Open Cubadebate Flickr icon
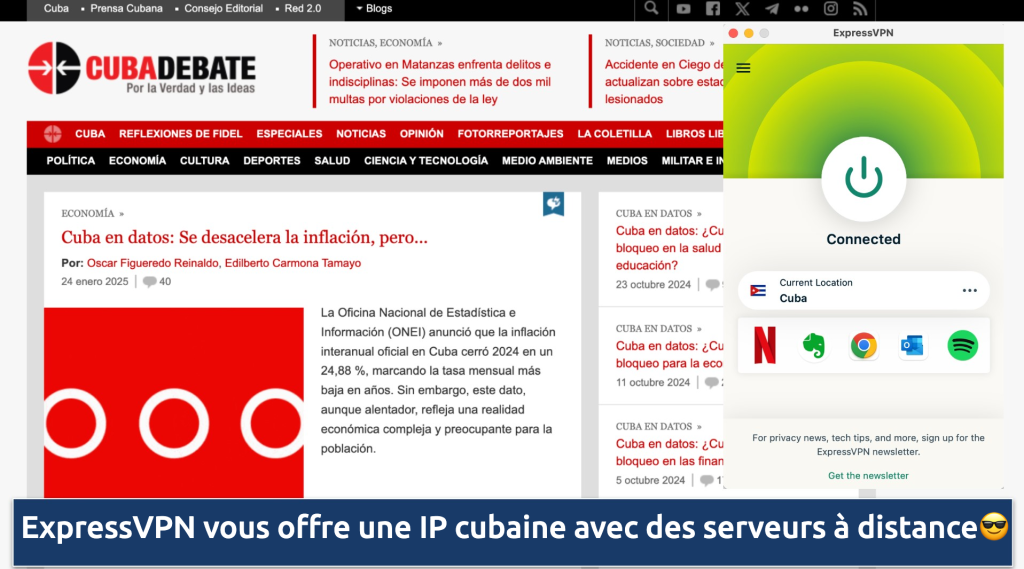 (801, 8)
